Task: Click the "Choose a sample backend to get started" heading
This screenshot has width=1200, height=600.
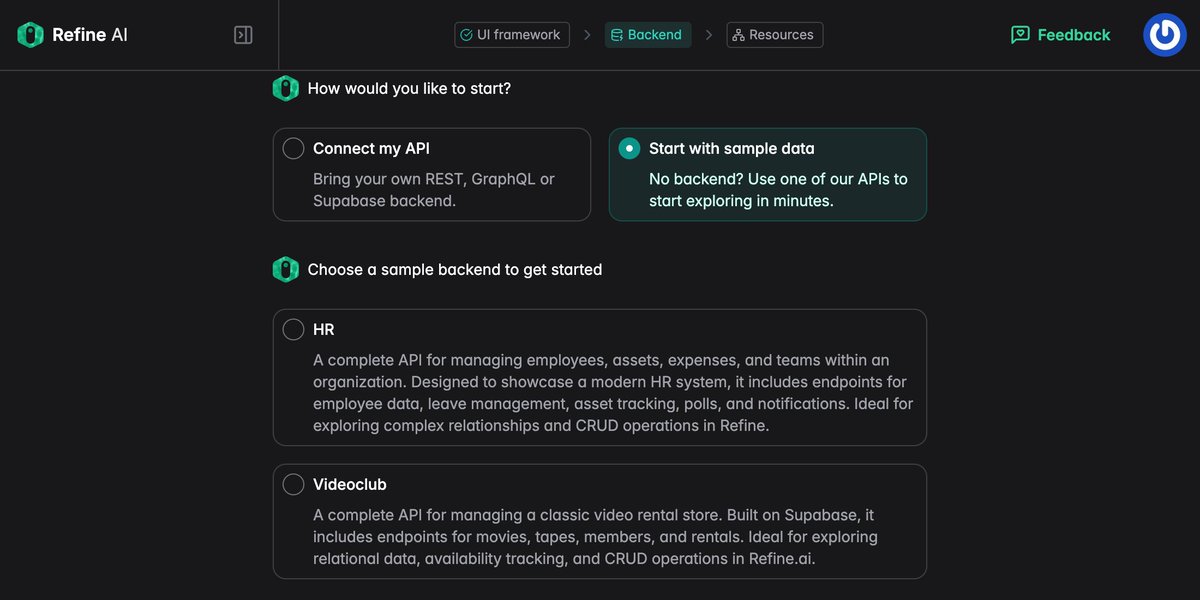Action: point(455,269)
